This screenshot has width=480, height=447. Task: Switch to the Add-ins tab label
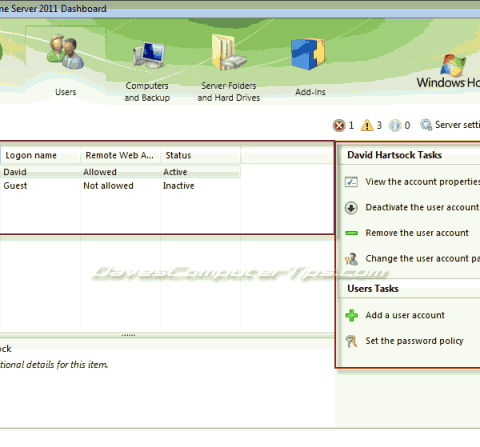pyautogui.click(x=310, y=92)
